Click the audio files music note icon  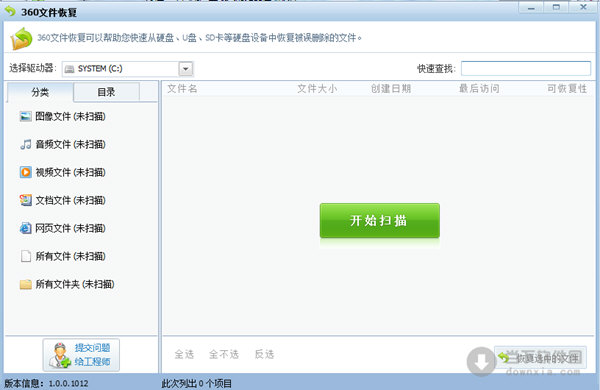[x=25, y=144]
